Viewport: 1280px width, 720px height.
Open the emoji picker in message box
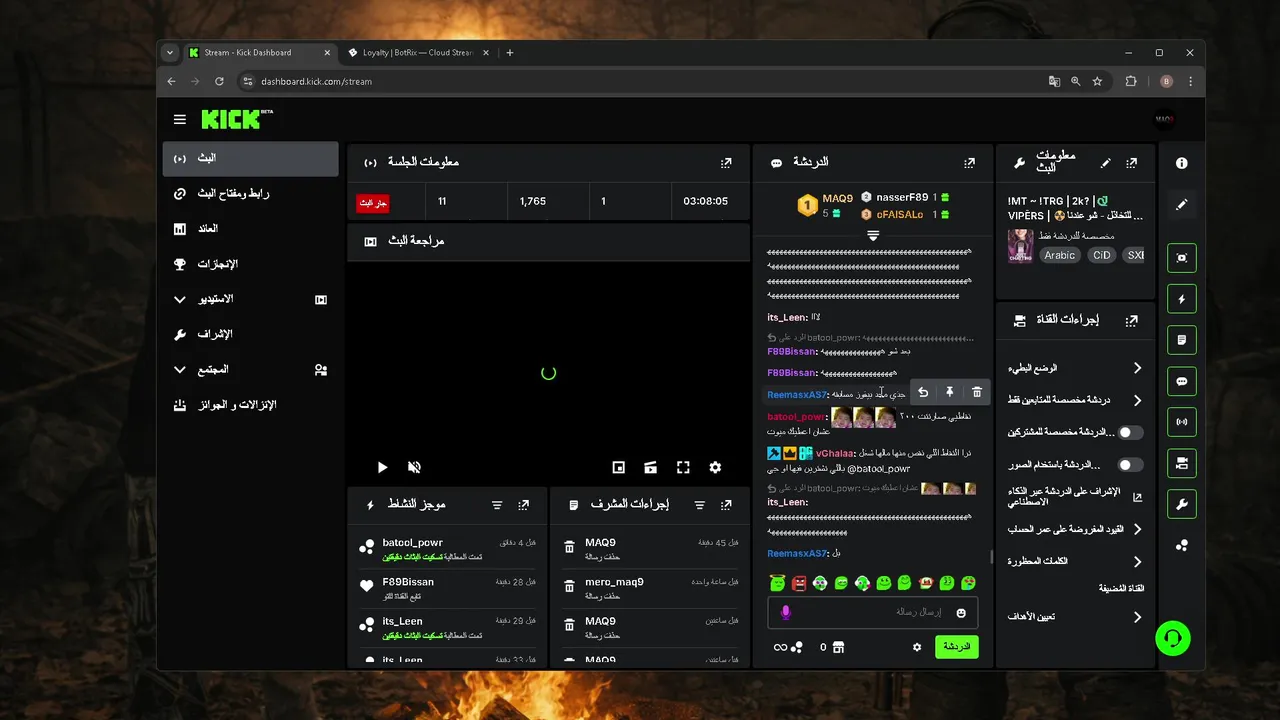(x=961, y=612)
